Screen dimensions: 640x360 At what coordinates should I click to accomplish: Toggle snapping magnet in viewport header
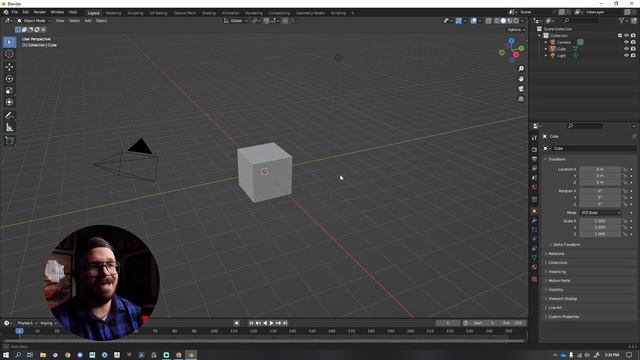[266, 20]
